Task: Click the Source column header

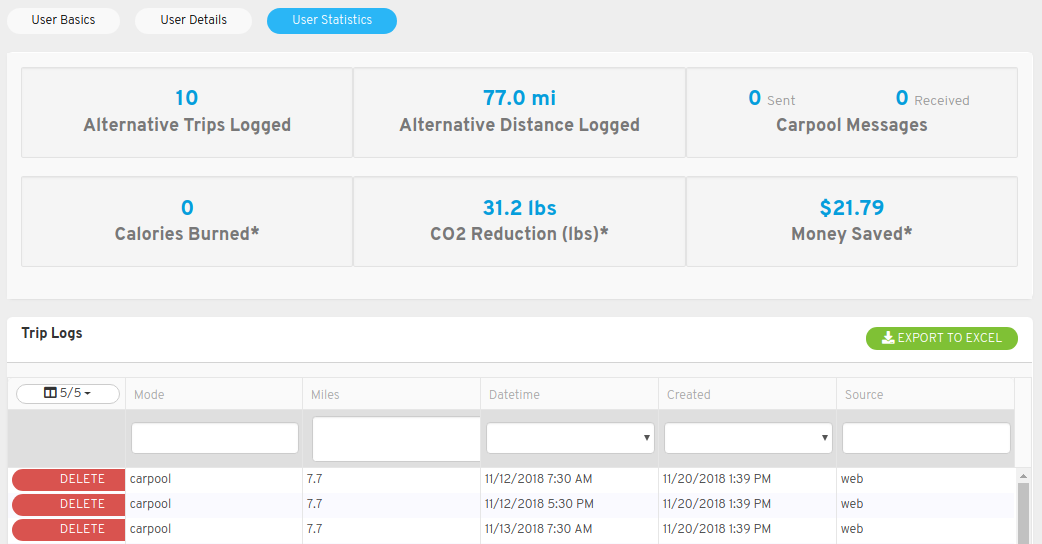Action: [x=925, y=395]
